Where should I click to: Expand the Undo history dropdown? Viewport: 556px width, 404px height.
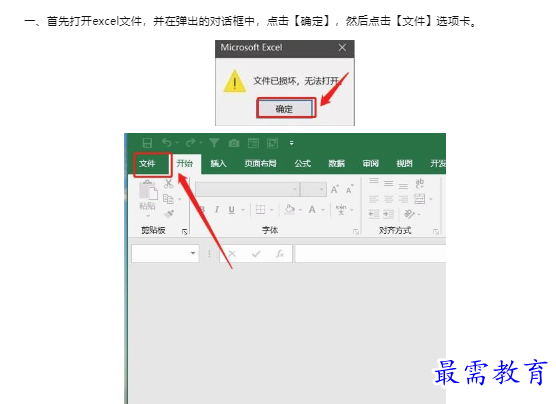click(x=177, y=143)
